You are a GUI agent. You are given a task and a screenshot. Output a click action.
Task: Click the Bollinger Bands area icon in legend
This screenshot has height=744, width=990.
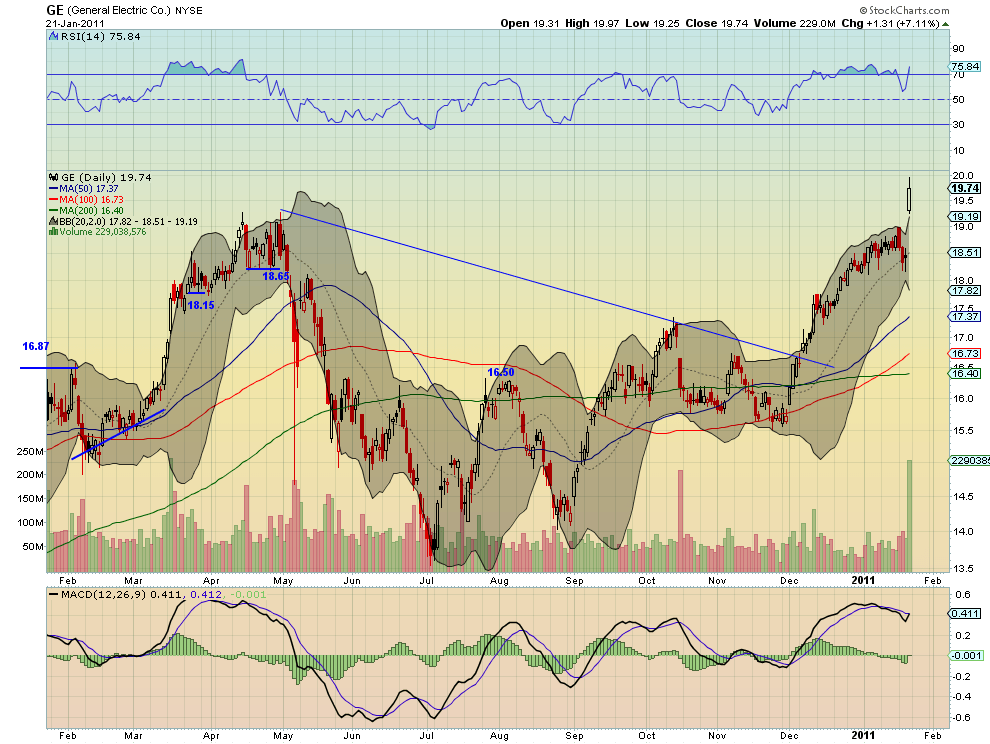pos(54,222)
